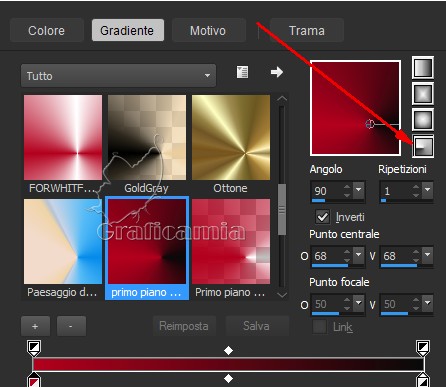Open the Tutto category dropdown
This screenshot has width=446, height=387.
click(118, 76)
